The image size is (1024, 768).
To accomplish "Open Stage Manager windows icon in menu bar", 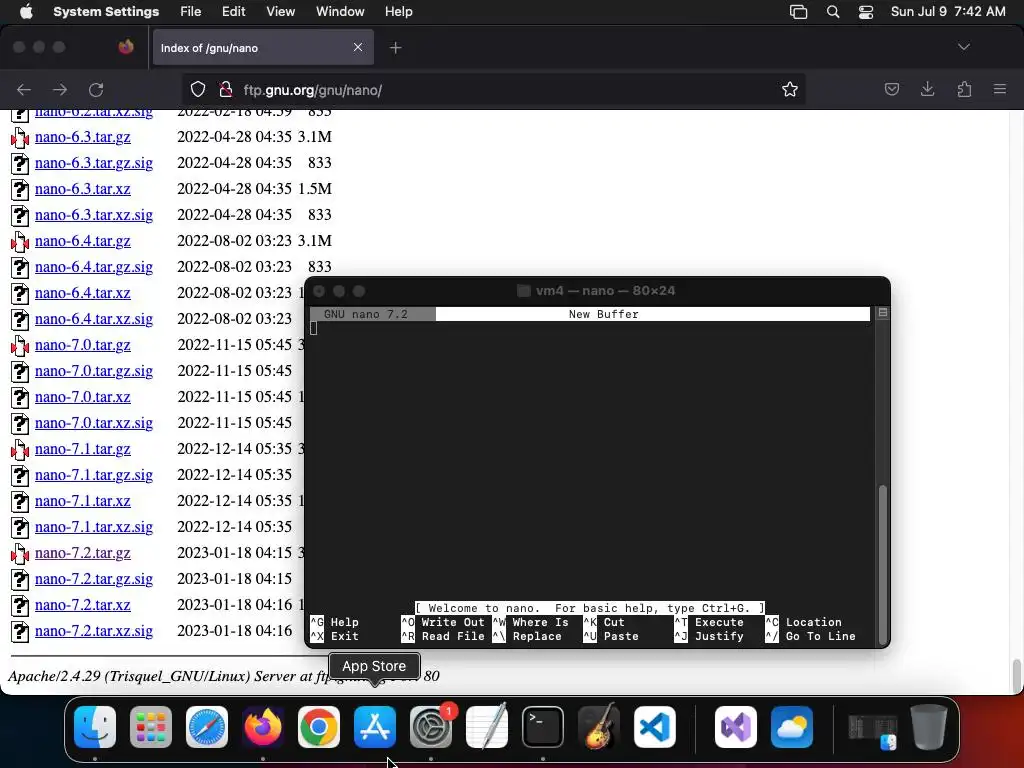I will [798, 12].
